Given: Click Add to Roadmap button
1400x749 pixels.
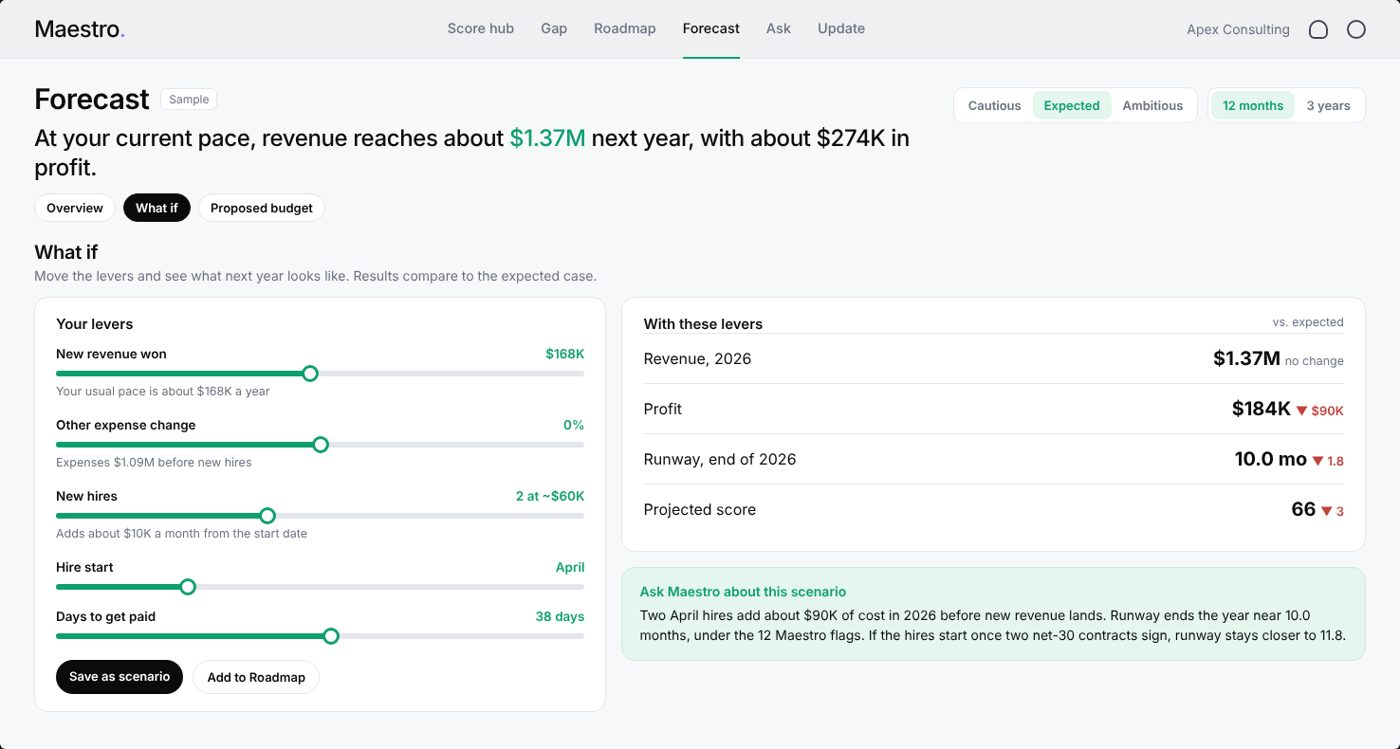Looking at the screenshot, I should (x=256, y=677).
